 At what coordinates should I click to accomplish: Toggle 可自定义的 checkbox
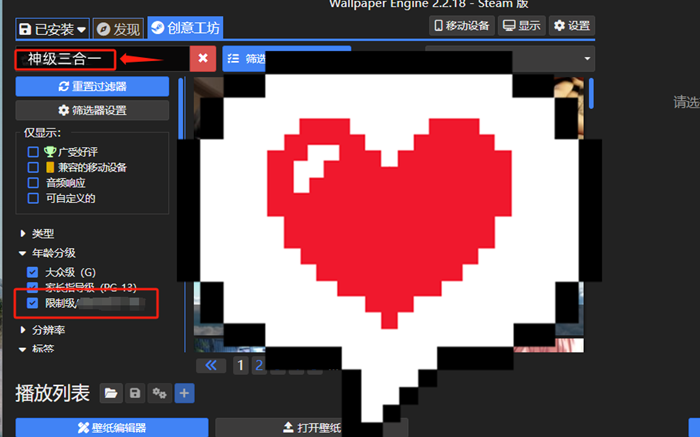click(34, 198)
